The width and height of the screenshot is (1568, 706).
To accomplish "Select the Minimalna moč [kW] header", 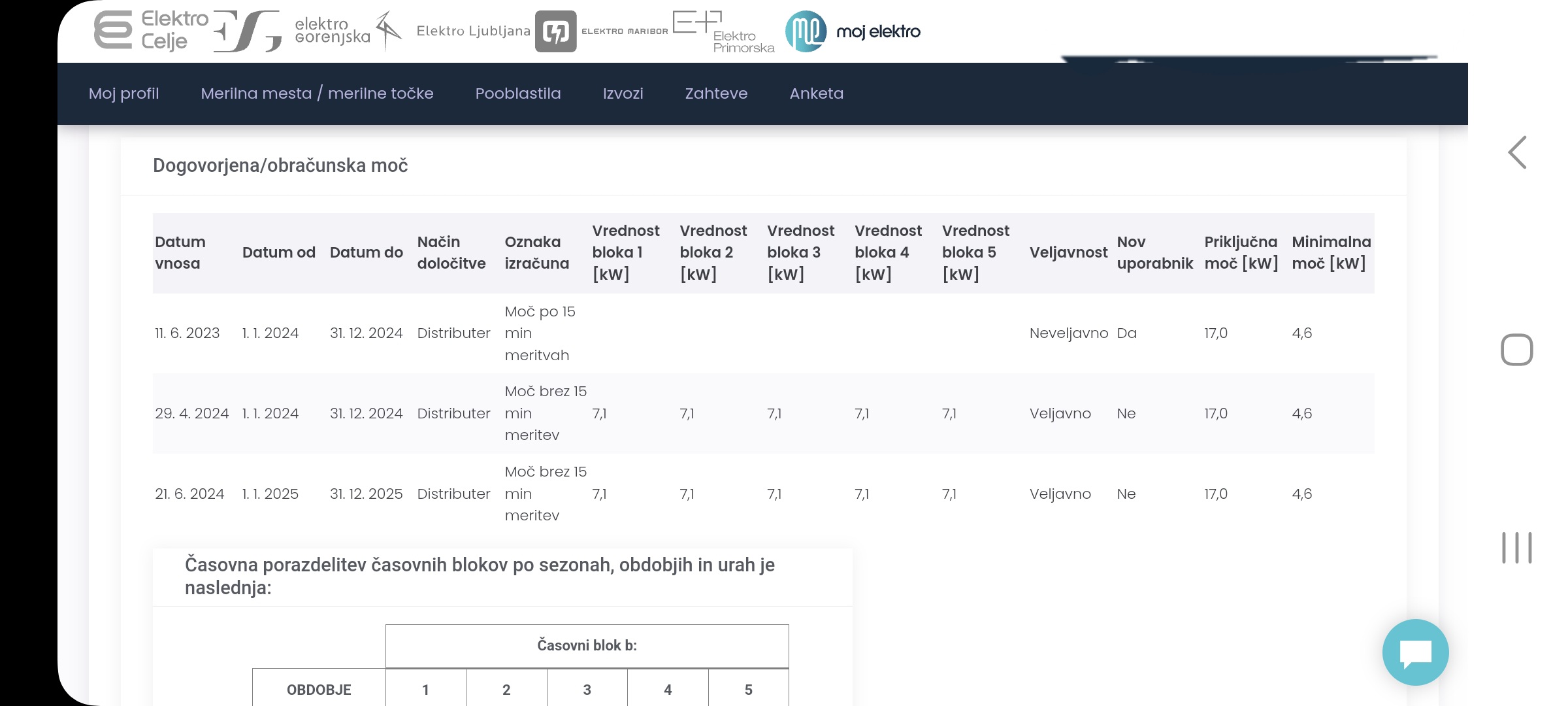I will click(x=1331, y=252).
